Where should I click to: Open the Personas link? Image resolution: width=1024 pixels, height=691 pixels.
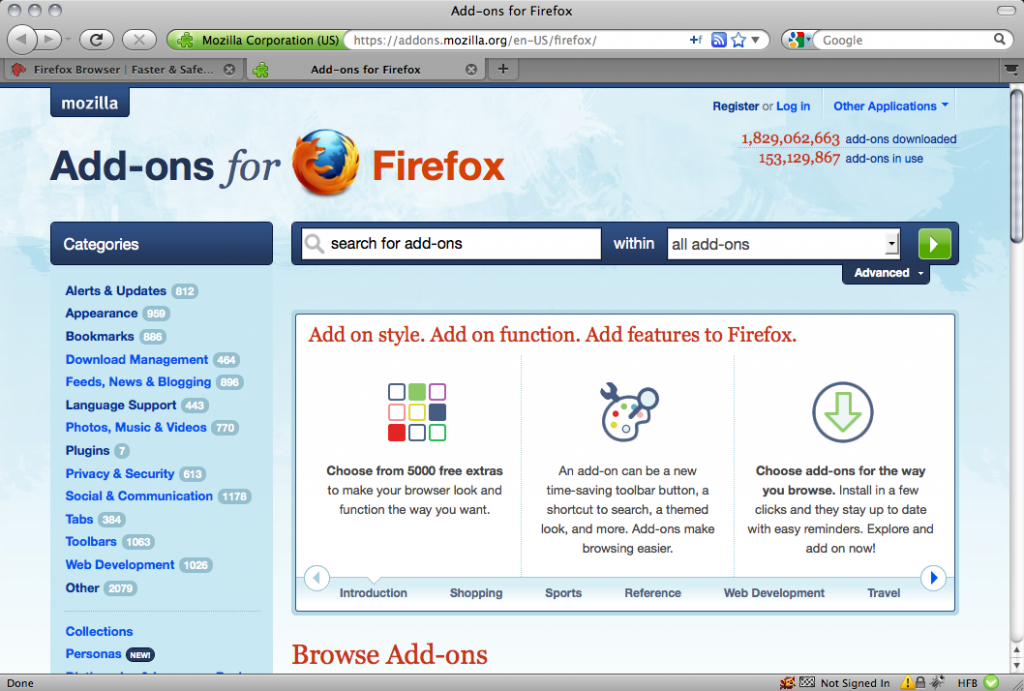pyautogui.click(x=93, y=654)
